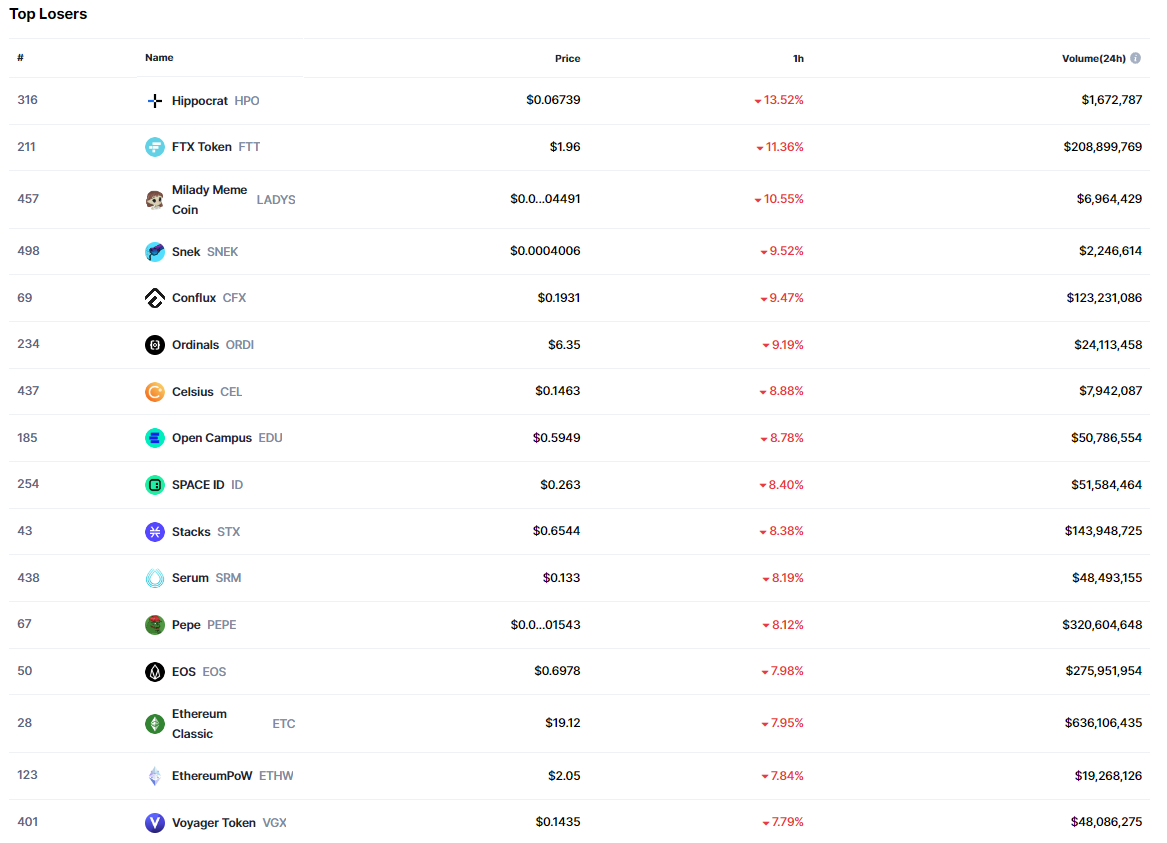Sort by the rank # column header
The image size is (1167, 843).
tap(20, 58)
